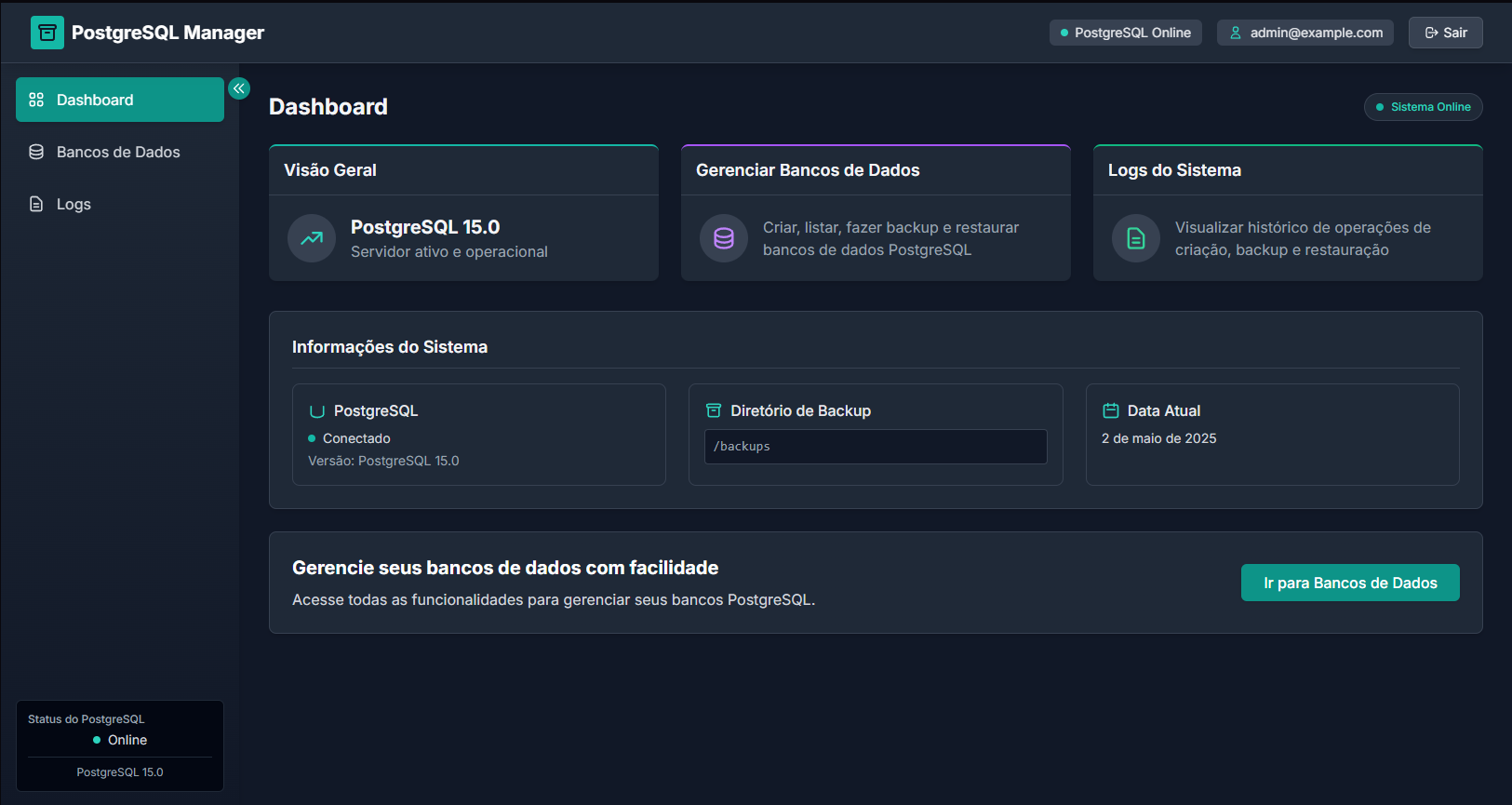The image size is (1512, 805).
Task: Click the Logs document icon in sidebar
Action: pyautogui.click(x=36, y=204)
